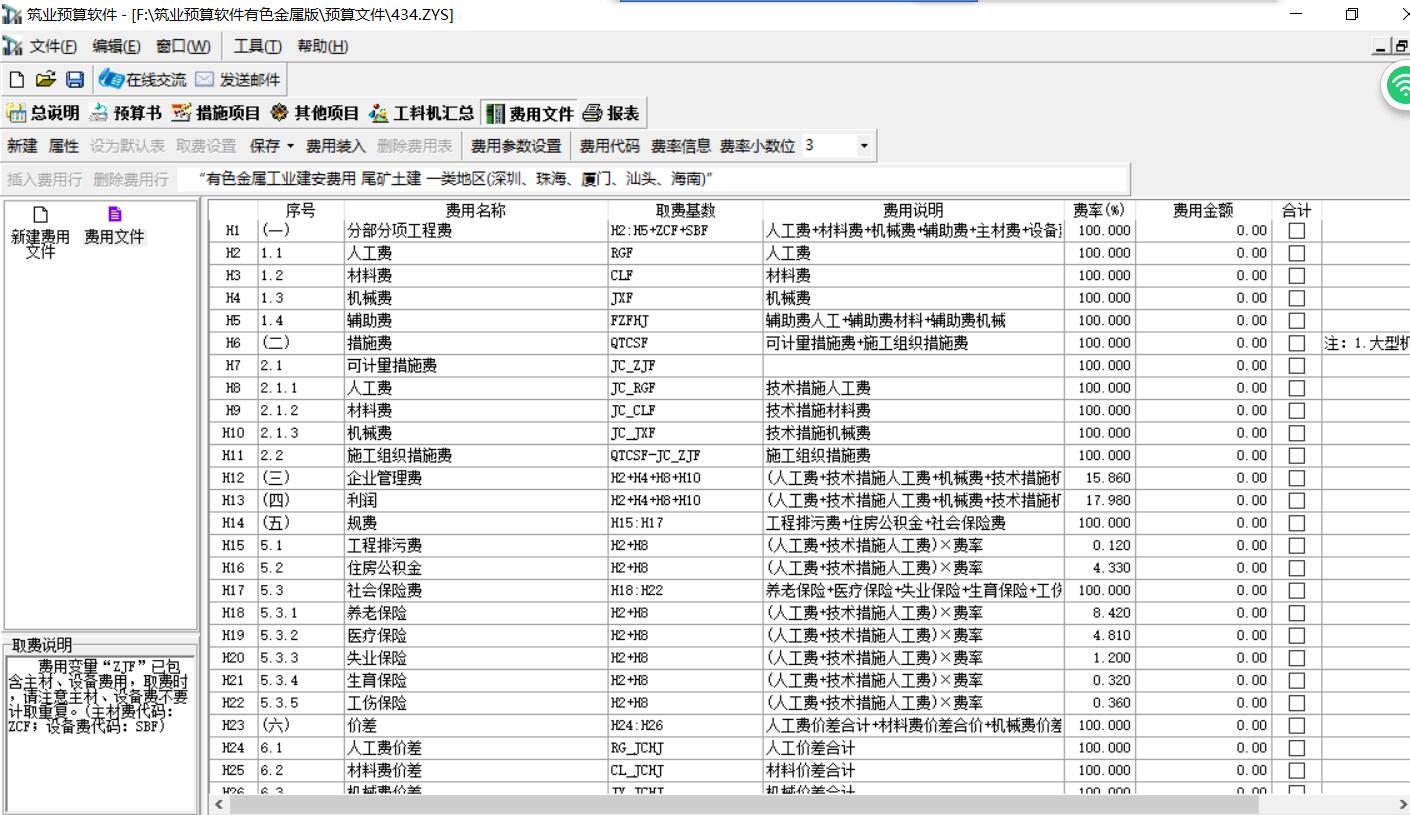
Task: Toggle 合计 checkbox for H2 人工费 row
Action: pos(1297,253)
